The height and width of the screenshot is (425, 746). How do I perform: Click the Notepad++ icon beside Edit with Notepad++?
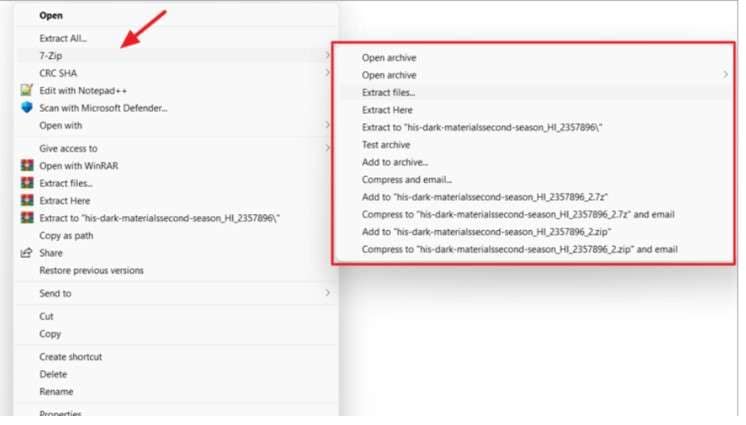point(27,89)
